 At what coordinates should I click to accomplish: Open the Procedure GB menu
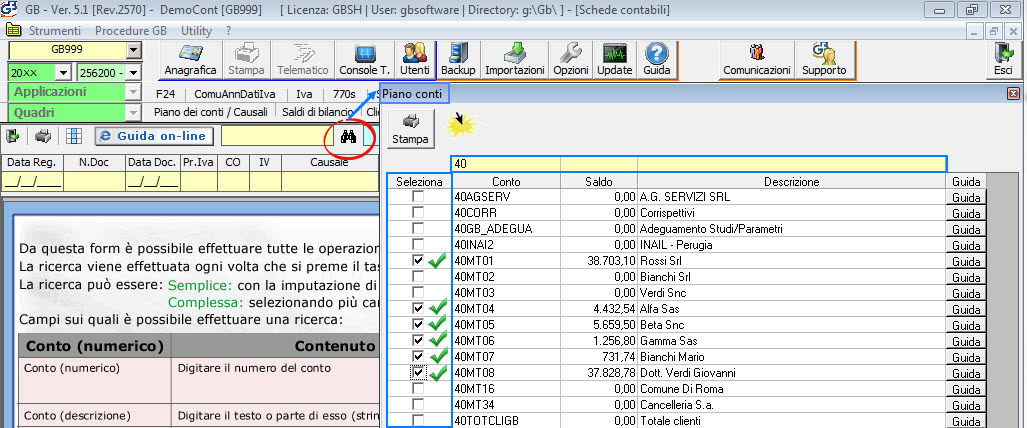(131, 31)
